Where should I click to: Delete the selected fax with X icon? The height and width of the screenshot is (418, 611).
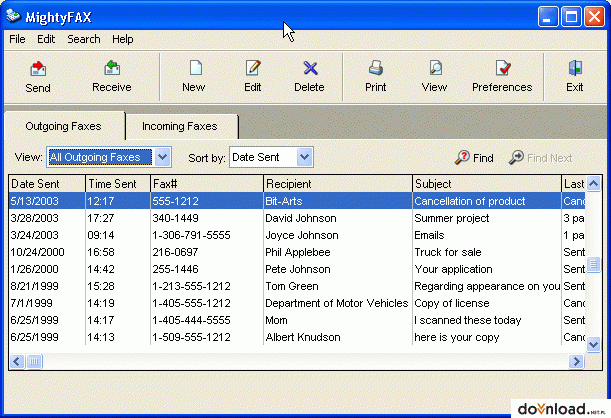tap(310, 68)
